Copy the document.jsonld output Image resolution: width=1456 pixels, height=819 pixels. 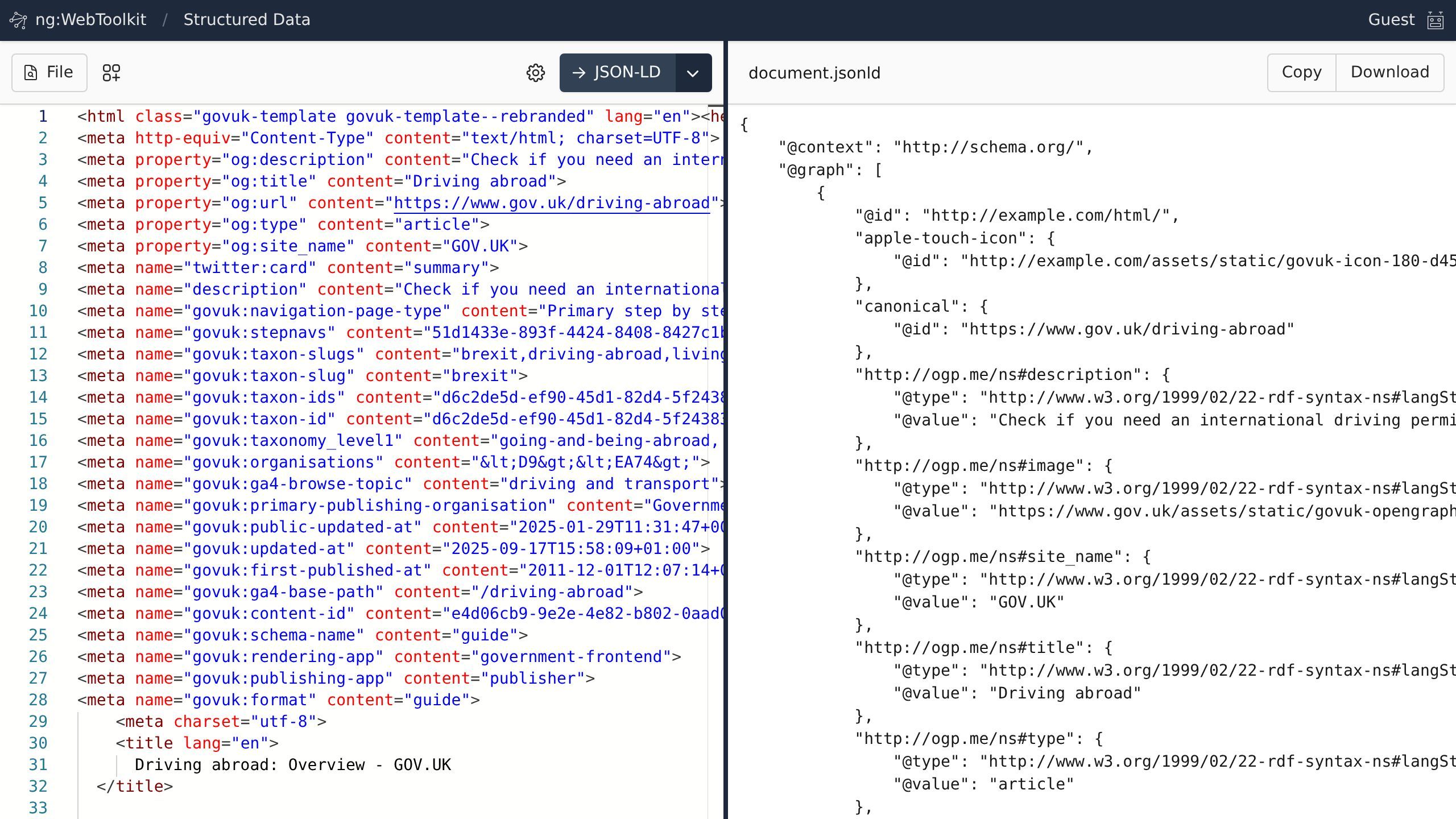click(1301, 72)
